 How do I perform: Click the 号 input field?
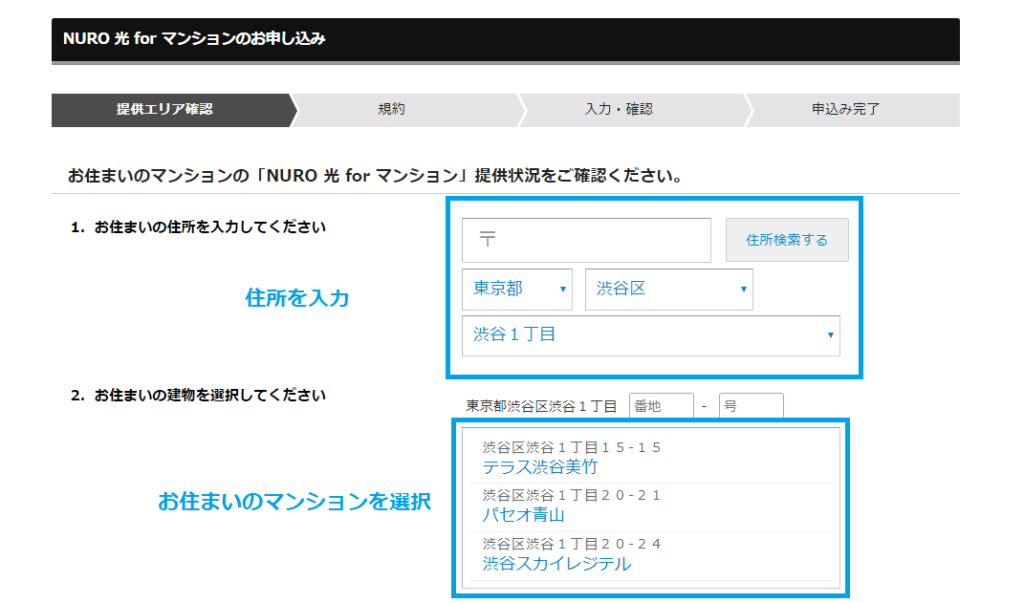pos(750,406)
